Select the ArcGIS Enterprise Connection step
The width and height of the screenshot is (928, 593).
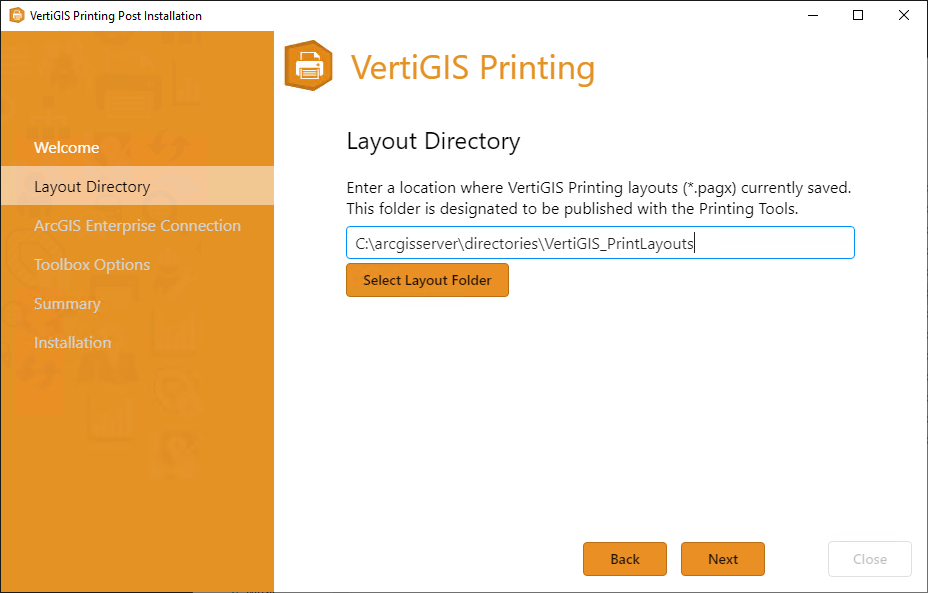coord(137,225)
